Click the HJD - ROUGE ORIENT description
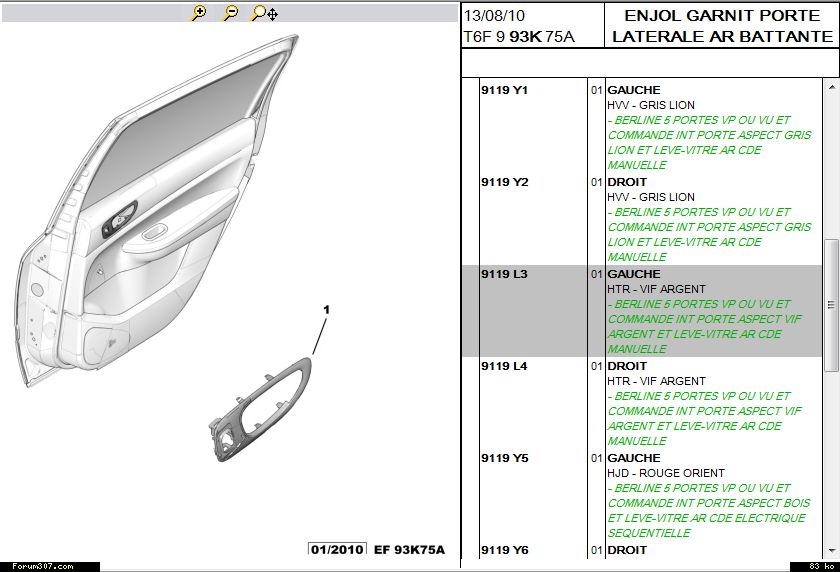The width and height of the screenshot is (840, 572). click(665, 473)
